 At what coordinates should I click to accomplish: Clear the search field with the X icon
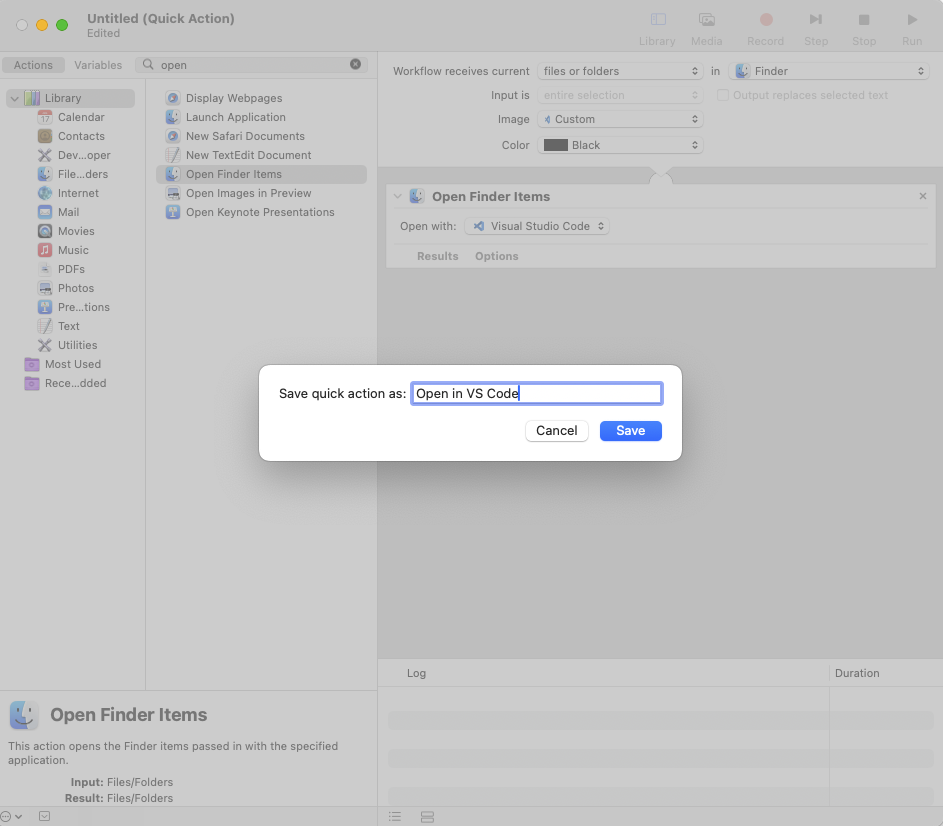tap(355, 64)
